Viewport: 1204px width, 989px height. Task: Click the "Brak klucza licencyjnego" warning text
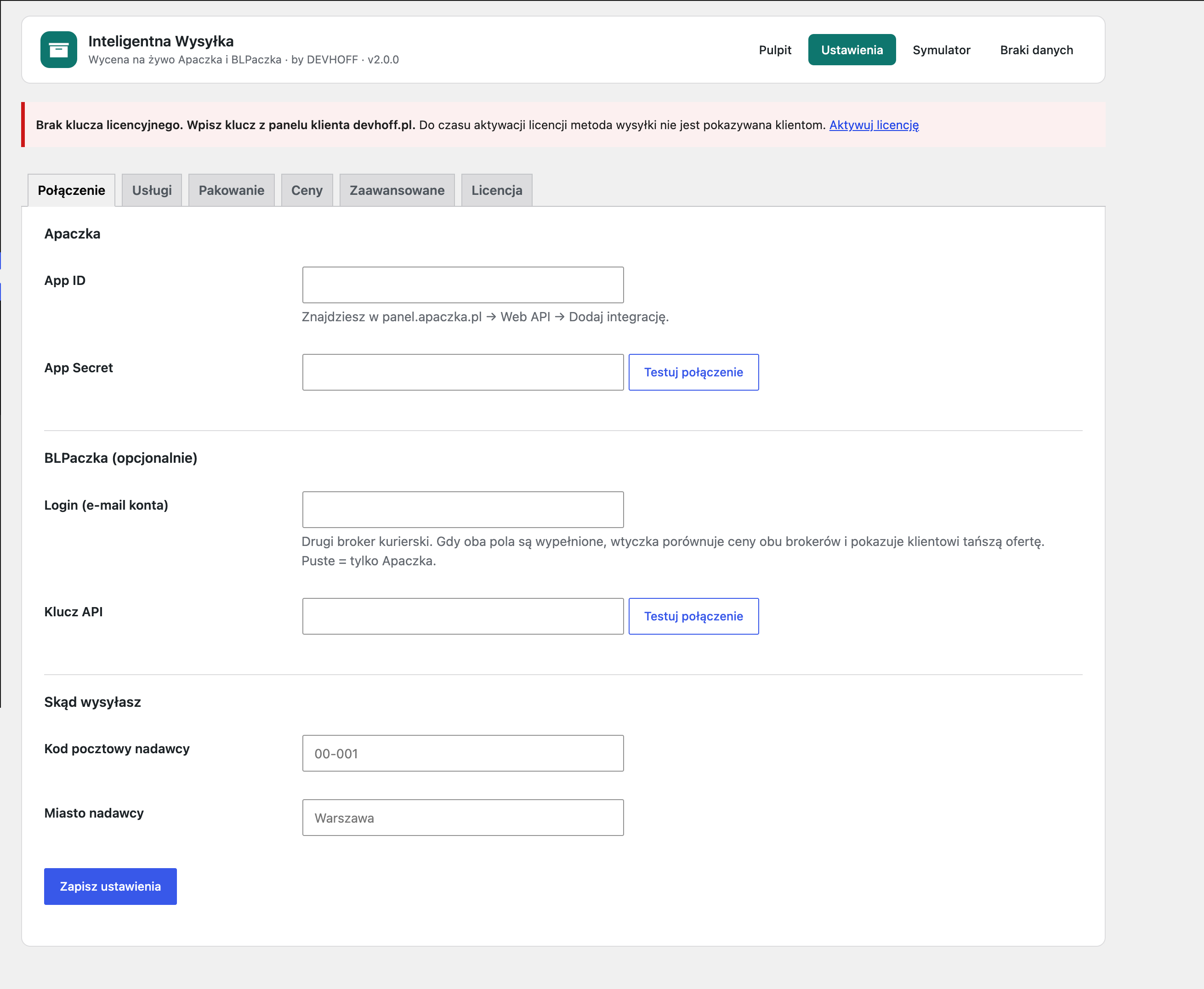coord(225,125)
